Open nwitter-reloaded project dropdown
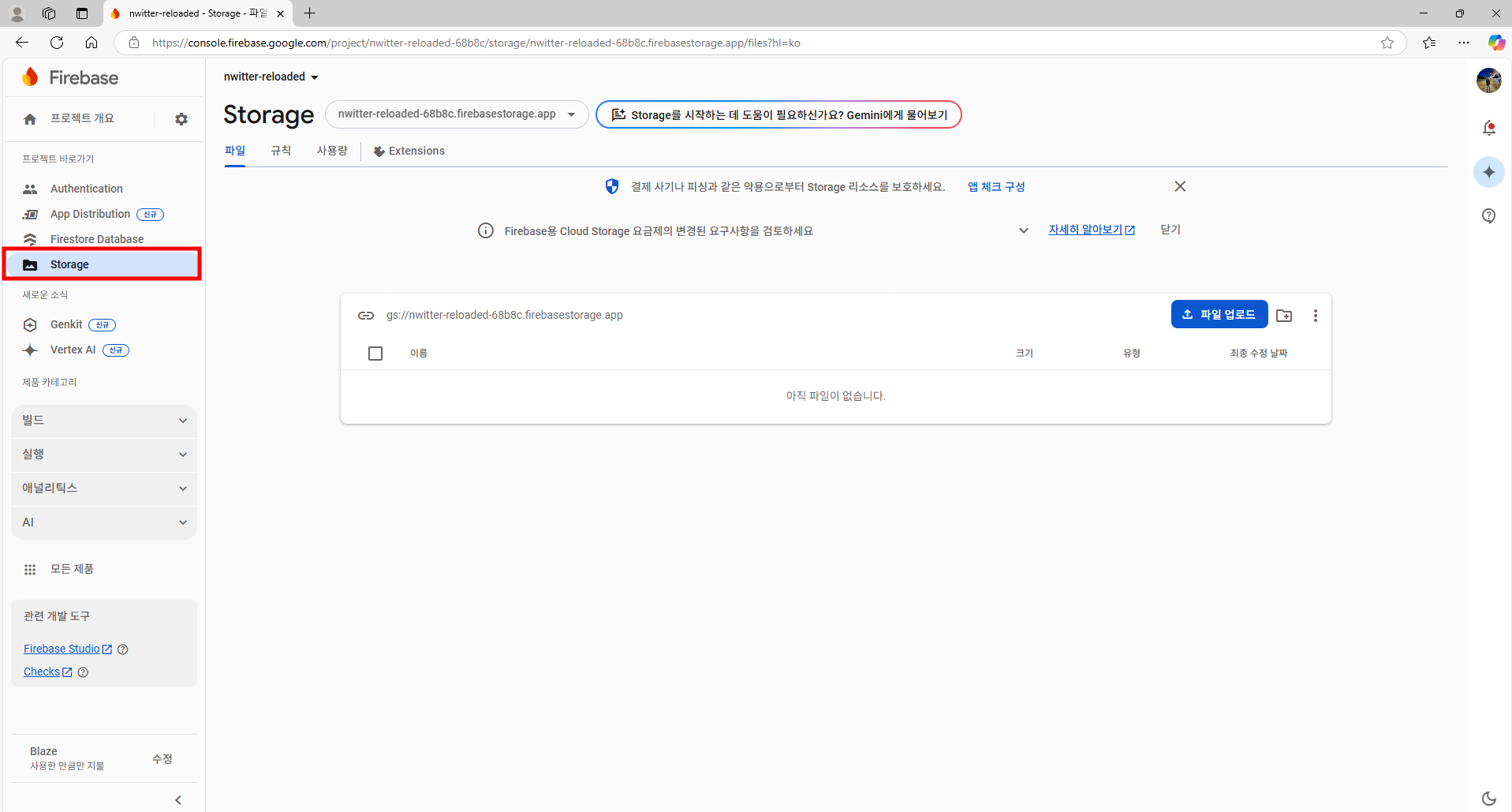The height and width of the screenshot is (812, 1512). (x=271, y=77)
